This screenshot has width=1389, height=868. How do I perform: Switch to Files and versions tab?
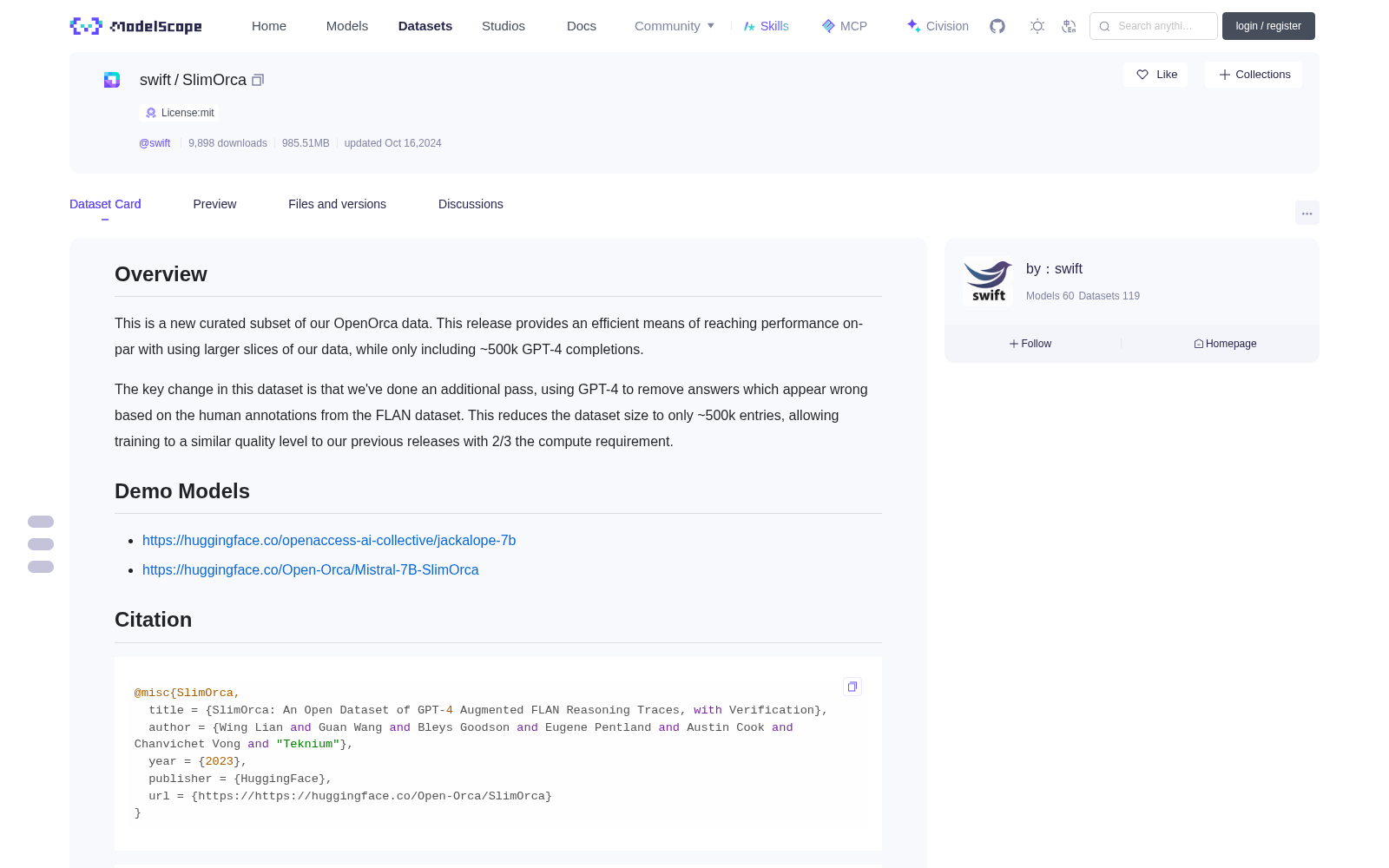(337, 204)
